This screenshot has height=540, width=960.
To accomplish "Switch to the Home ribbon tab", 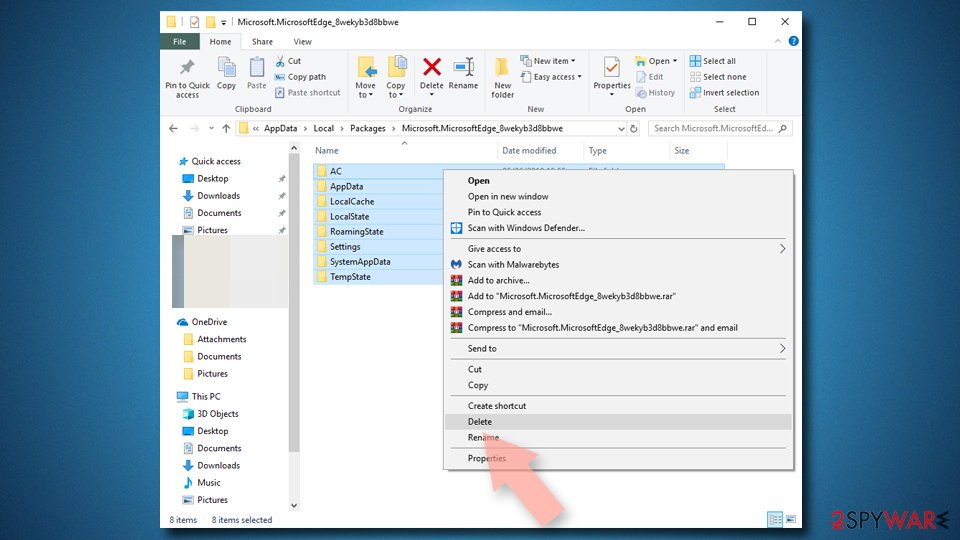I will pos(220,42).
